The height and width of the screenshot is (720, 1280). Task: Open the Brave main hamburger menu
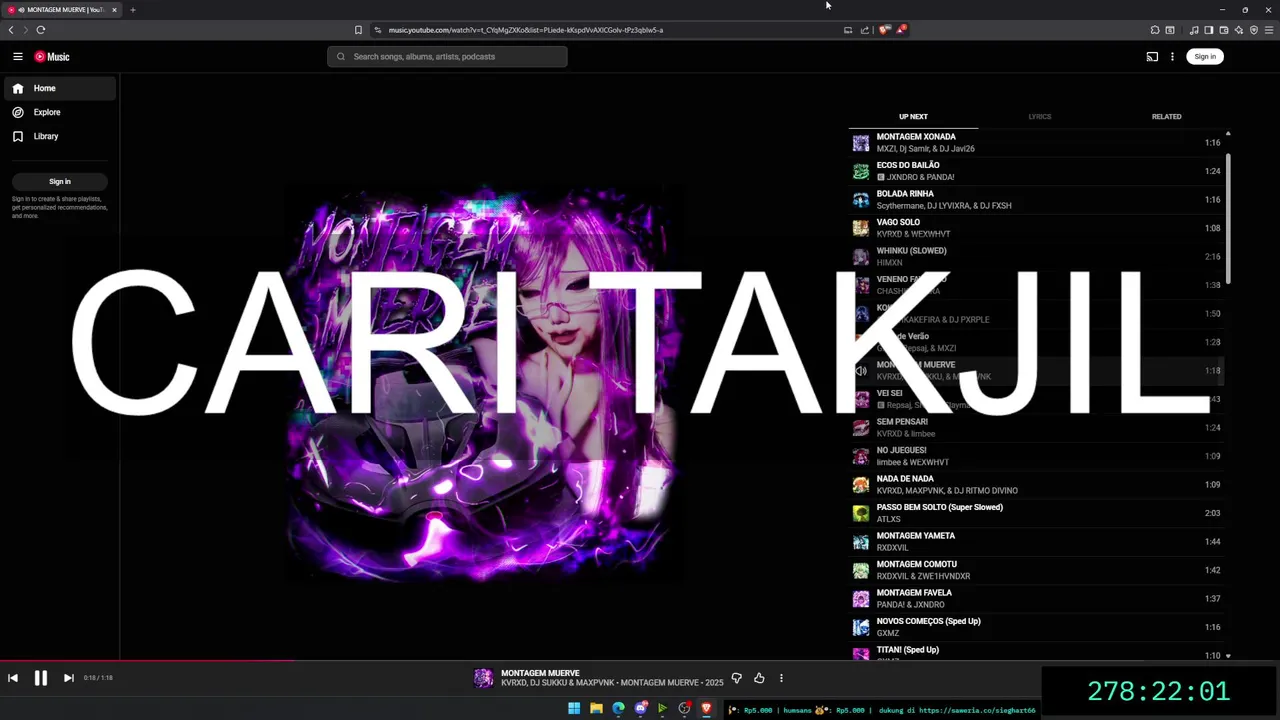click(1269, 30)
